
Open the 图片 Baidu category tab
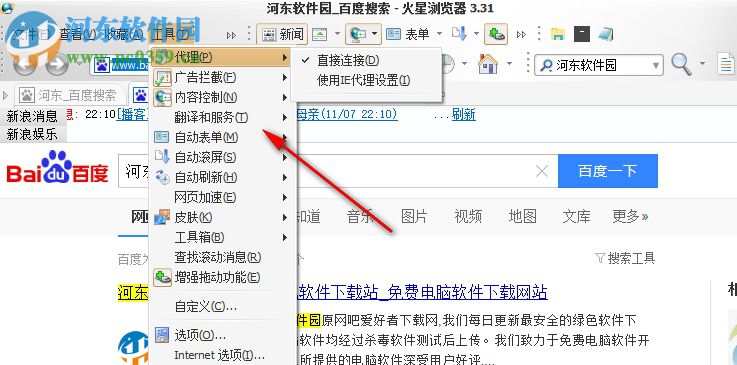[x=414, y=217]
